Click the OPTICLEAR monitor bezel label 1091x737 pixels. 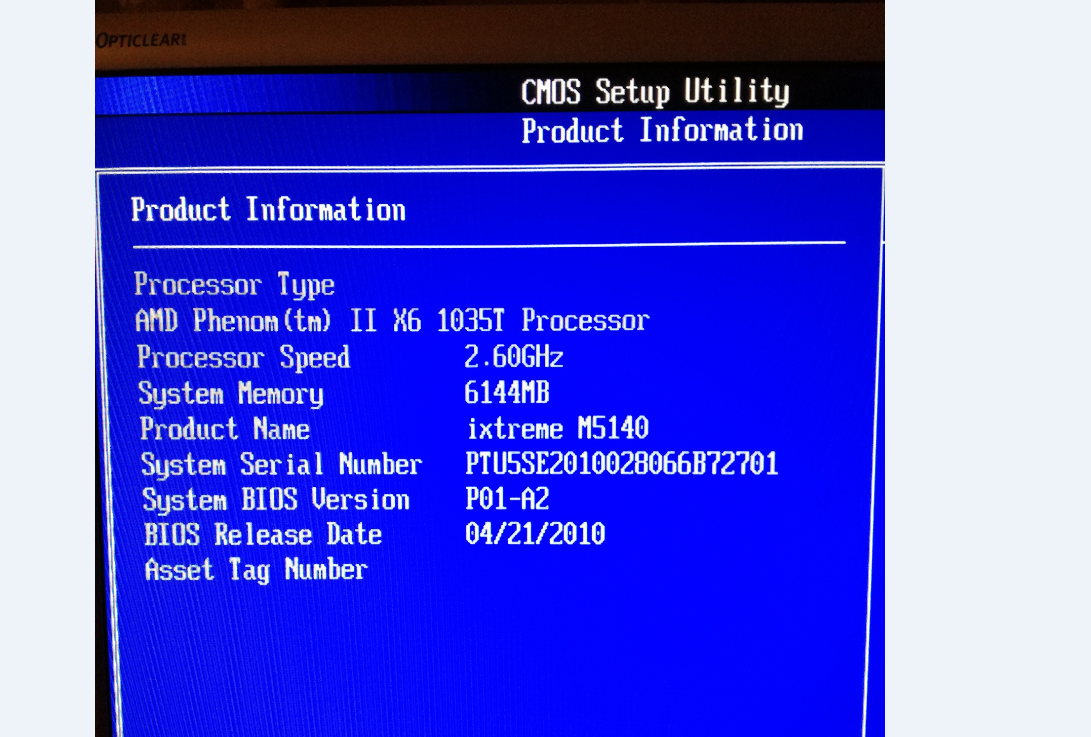point(141,40)
